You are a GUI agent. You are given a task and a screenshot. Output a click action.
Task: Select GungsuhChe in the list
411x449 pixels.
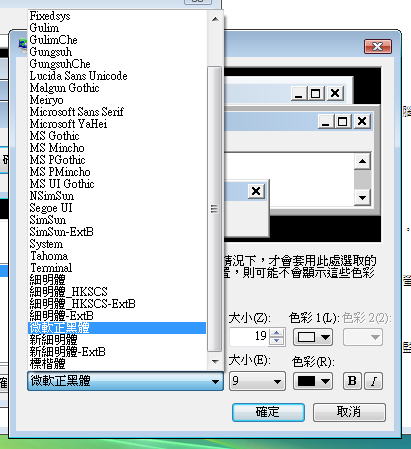[x=117, y=64]
